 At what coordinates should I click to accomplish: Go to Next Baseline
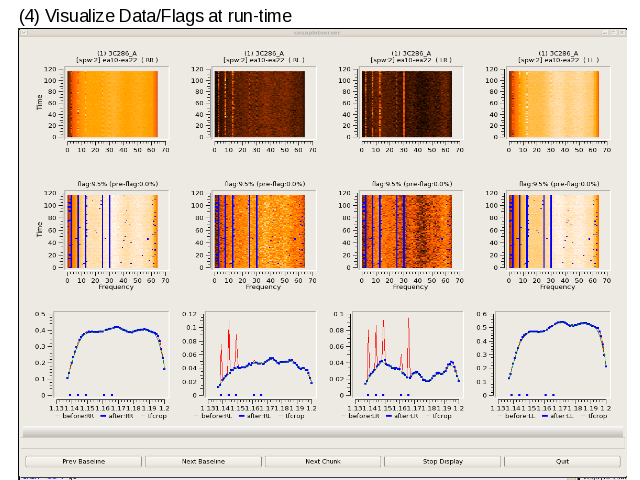pos(203,461)
